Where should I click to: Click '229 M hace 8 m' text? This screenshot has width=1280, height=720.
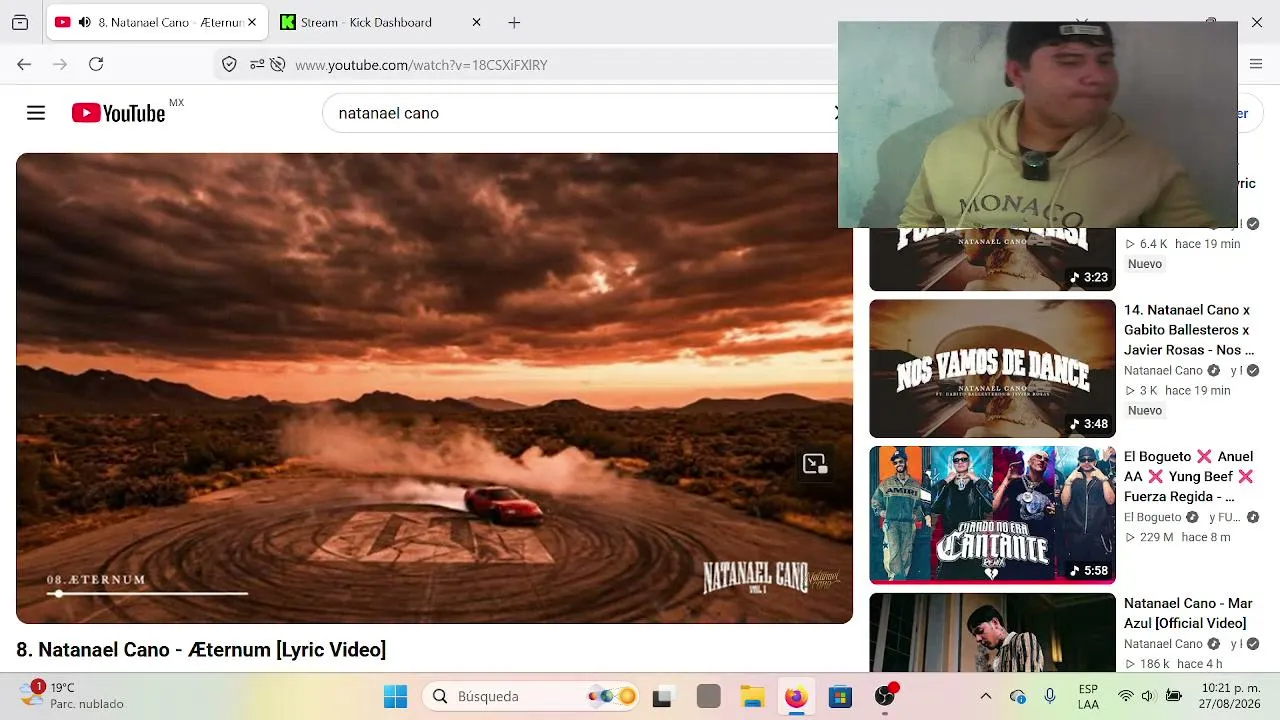pos(1178,538)
